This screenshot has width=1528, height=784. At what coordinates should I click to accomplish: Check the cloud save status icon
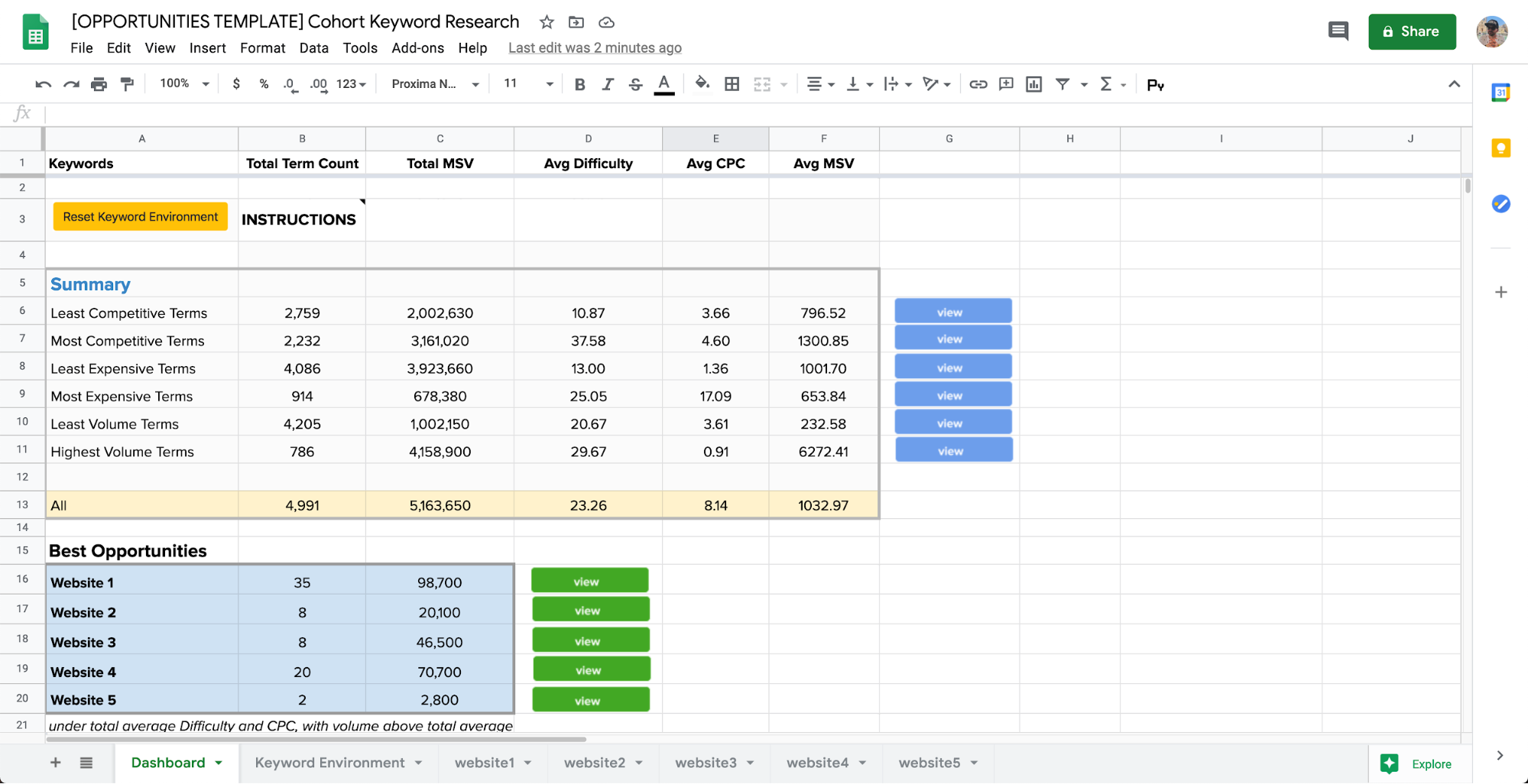tap(606, 22)
